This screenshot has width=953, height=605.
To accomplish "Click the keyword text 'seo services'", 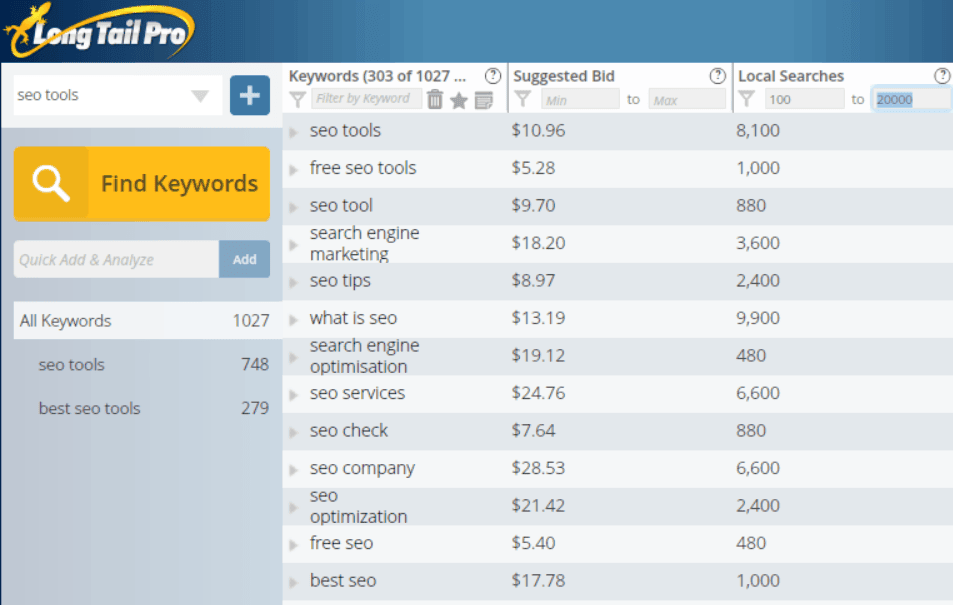I will pyautogui.click(x=357, y=393).
